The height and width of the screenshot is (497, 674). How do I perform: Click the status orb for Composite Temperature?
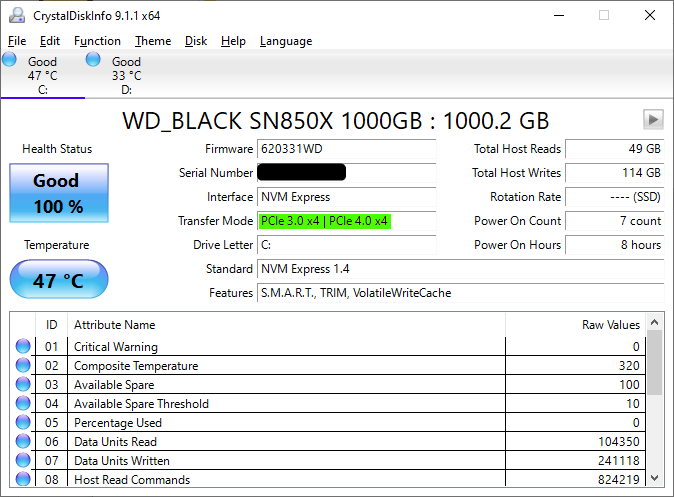click(x=23, y=365)
